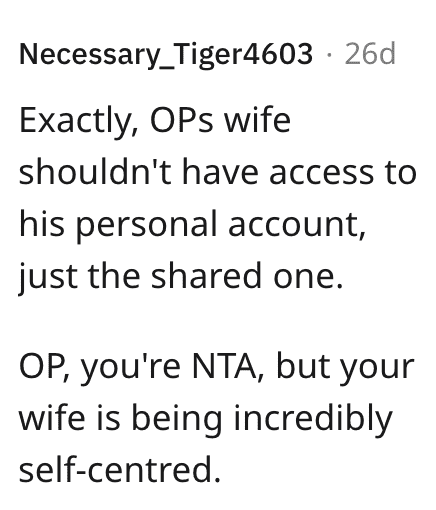Click the dot separator before 26d
Screen dimensions: 436x510
(x=329, y=54)
